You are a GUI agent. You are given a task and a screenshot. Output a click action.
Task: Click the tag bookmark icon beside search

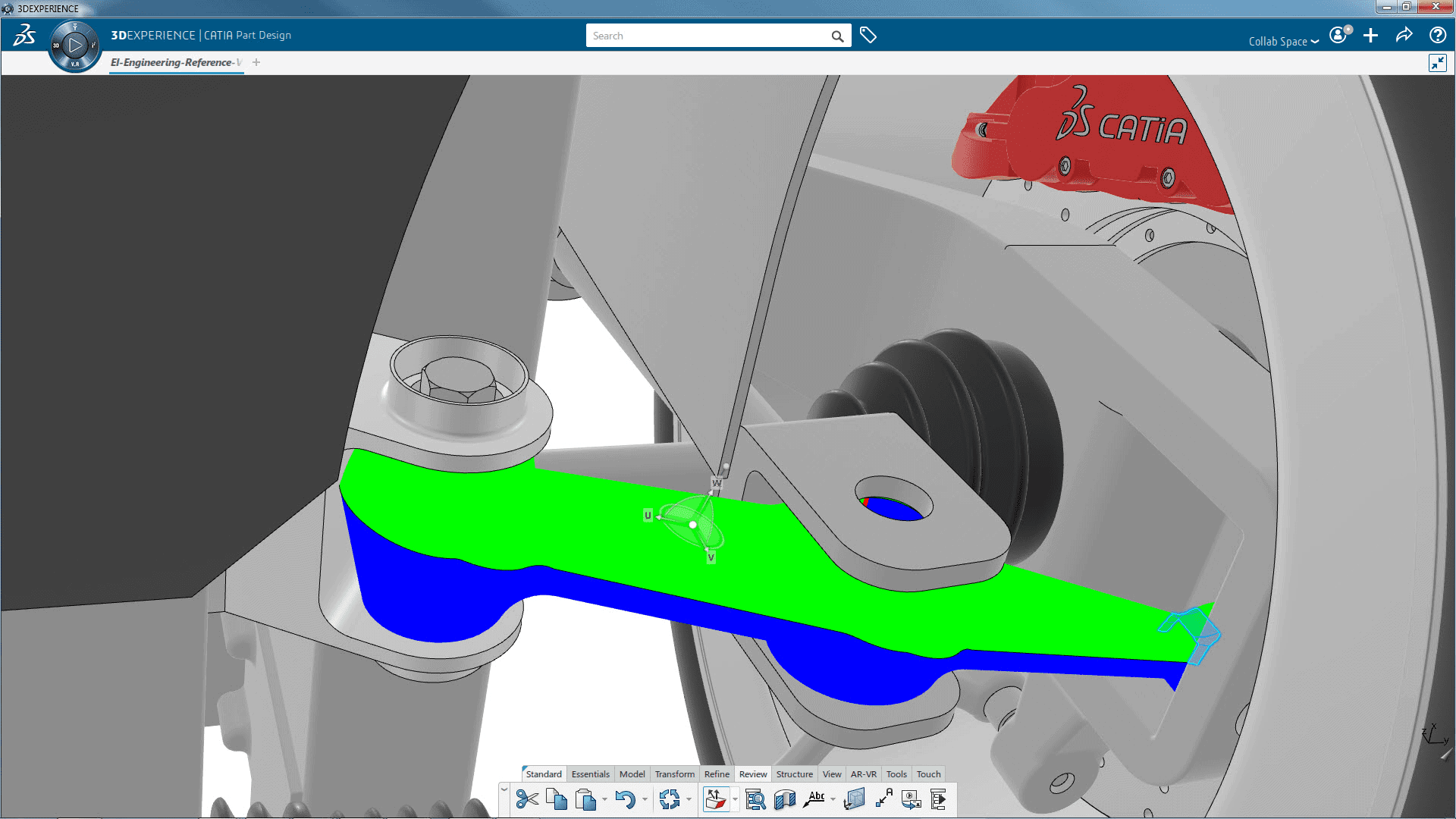868,36
